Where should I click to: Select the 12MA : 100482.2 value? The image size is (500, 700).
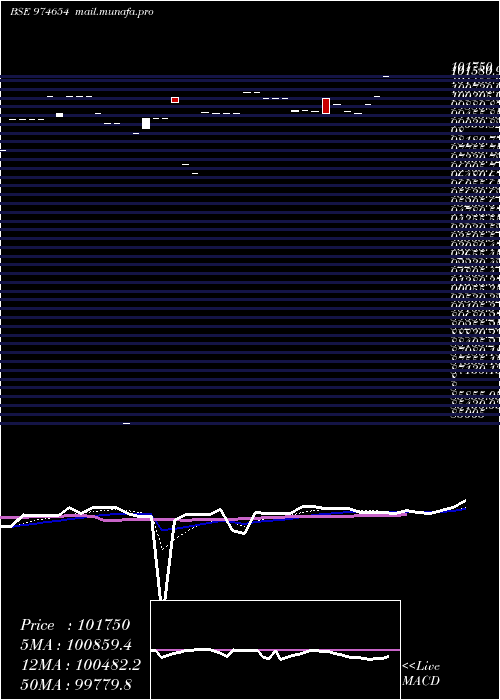tap(80, 664)
